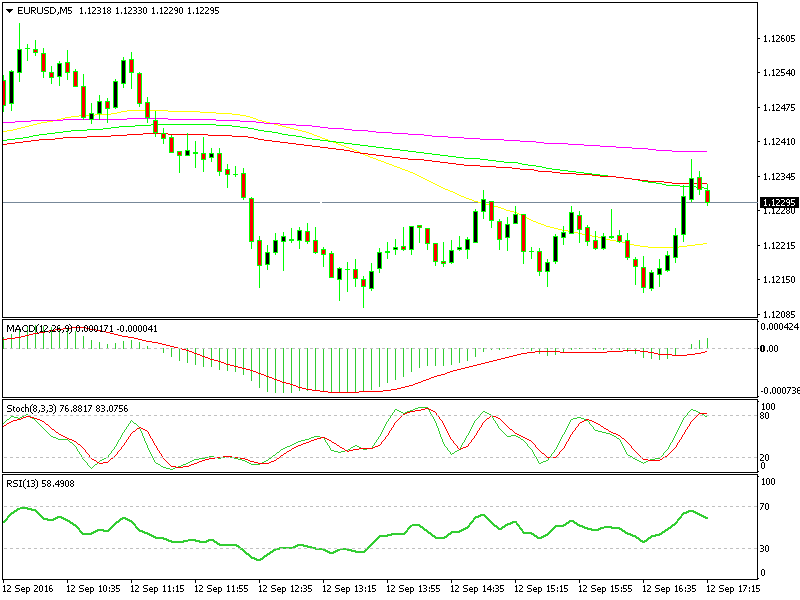Select the Stoch(8,3,3) indicator label
Image resolution: width=800 pixels, height=600 pixels.
click(x=32, y=409)
